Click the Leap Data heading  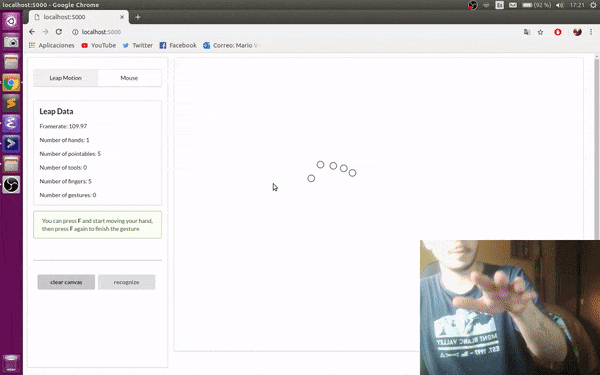[x=56, y=111]
